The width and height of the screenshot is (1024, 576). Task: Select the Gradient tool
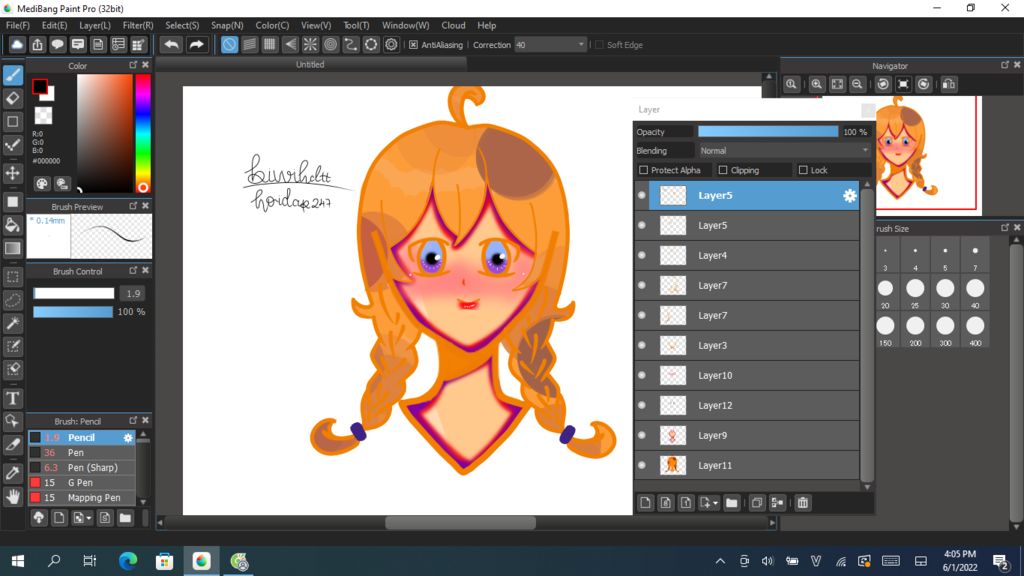click(x=12, y=249)
